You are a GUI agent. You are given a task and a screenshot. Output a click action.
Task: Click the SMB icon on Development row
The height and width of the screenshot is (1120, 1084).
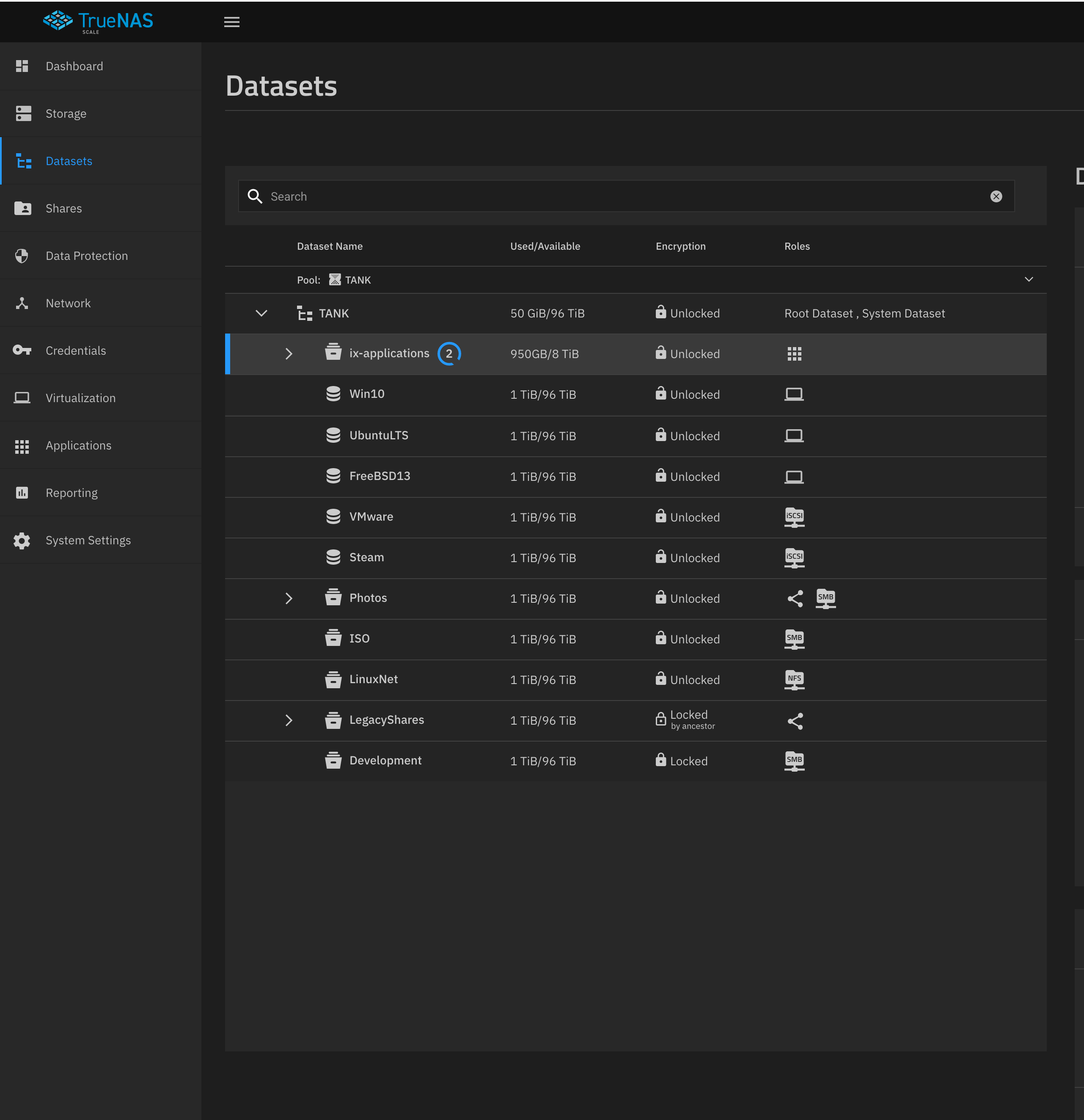(794, 761)
